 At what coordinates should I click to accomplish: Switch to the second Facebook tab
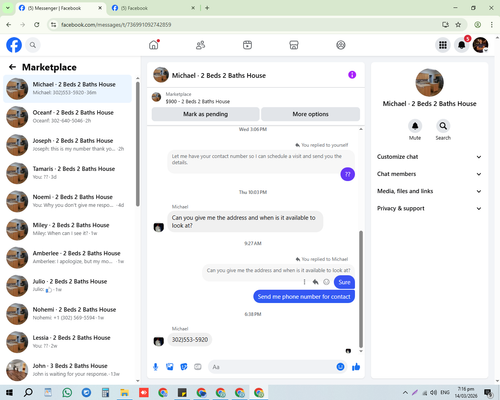[153, 8]
